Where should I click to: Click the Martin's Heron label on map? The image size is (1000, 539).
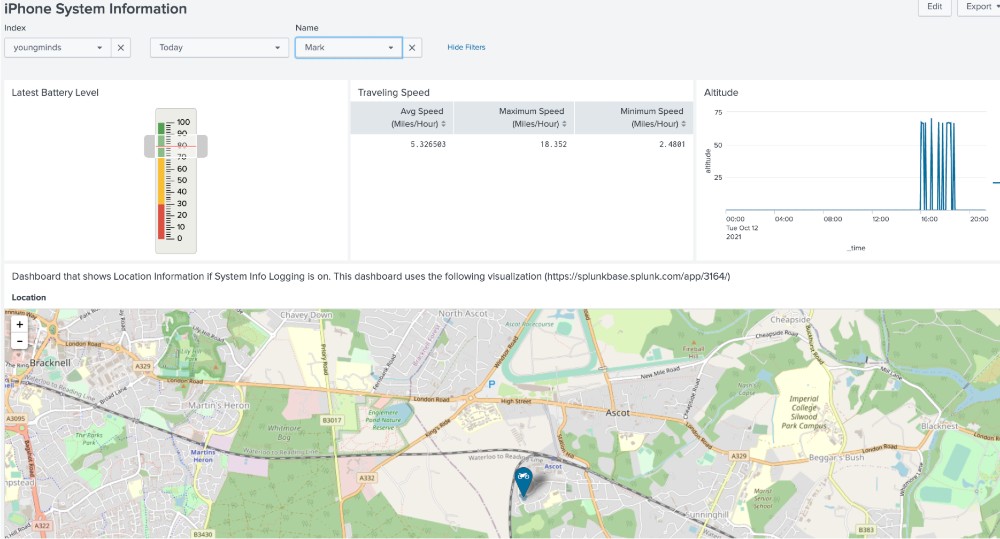[219, 405]
